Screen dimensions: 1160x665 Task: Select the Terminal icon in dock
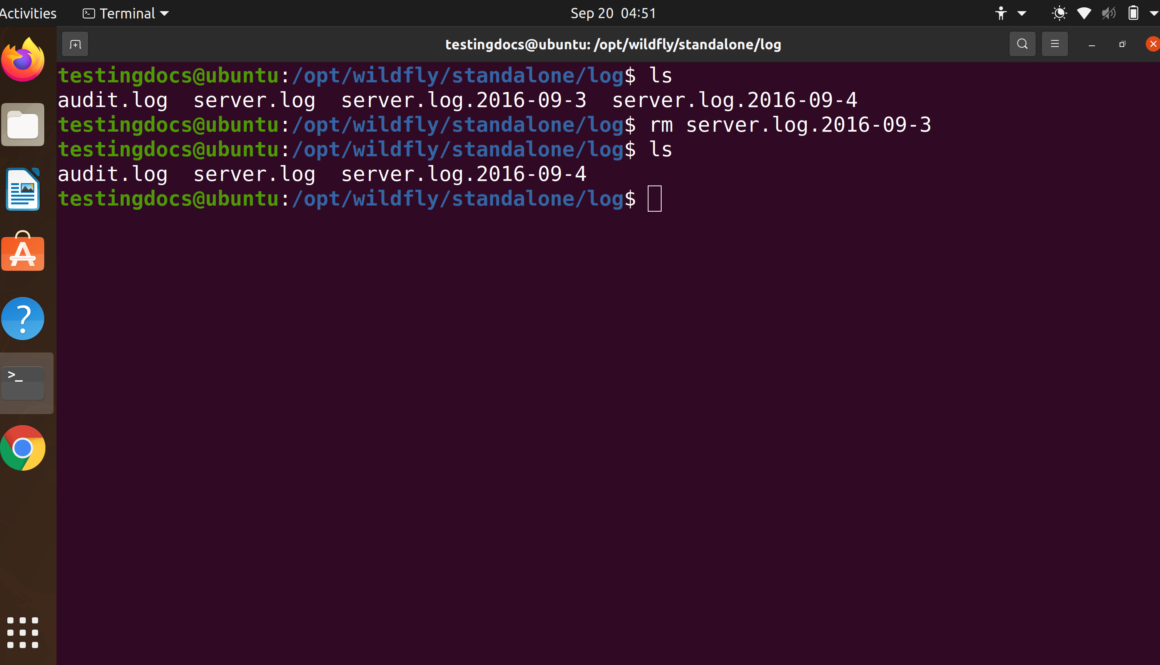[23, 383]
